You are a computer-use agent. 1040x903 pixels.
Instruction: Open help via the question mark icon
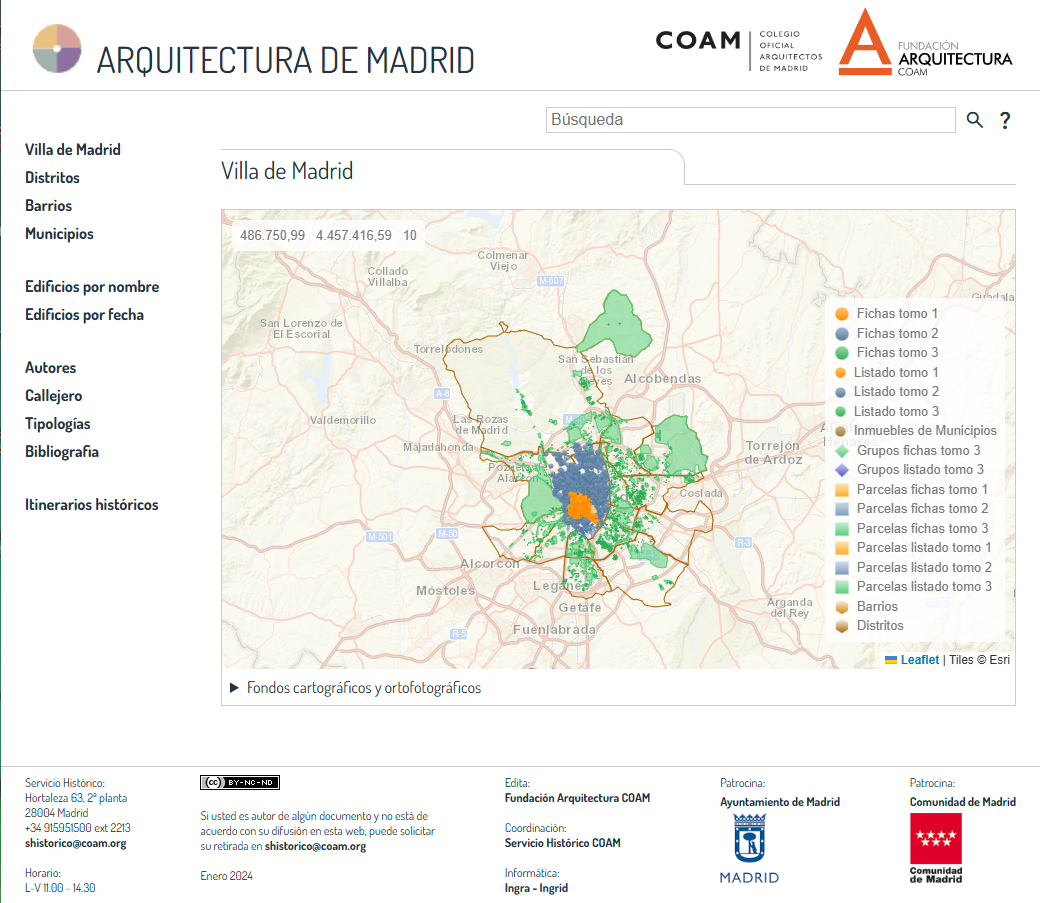point(1005,121)
